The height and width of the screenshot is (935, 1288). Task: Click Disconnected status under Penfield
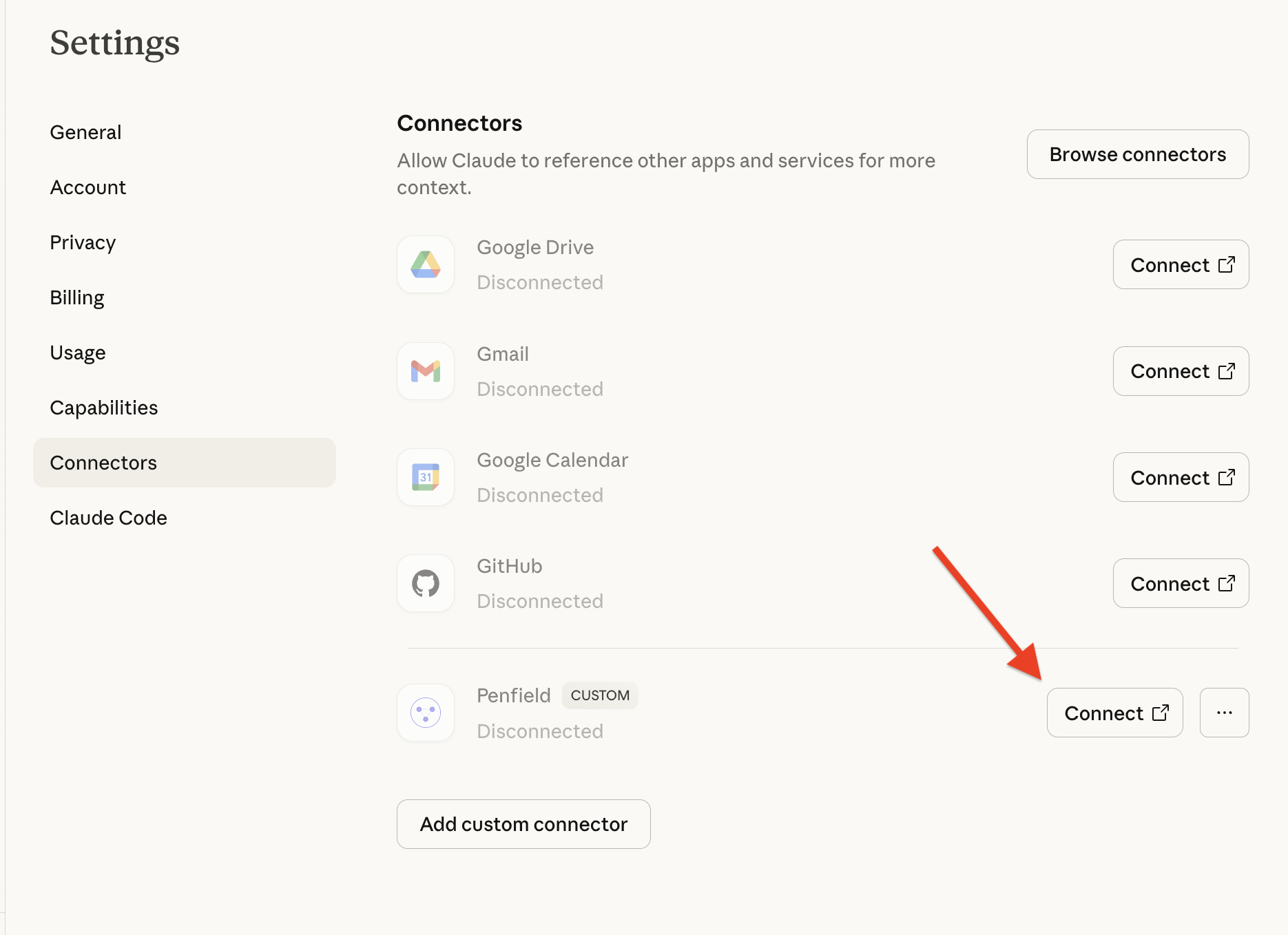[540, 731]
